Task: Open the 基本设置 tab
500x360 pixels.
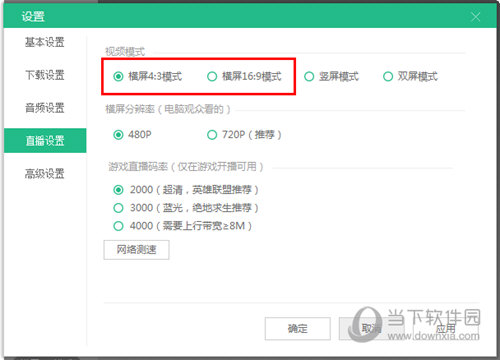Action: pos(45,42)
